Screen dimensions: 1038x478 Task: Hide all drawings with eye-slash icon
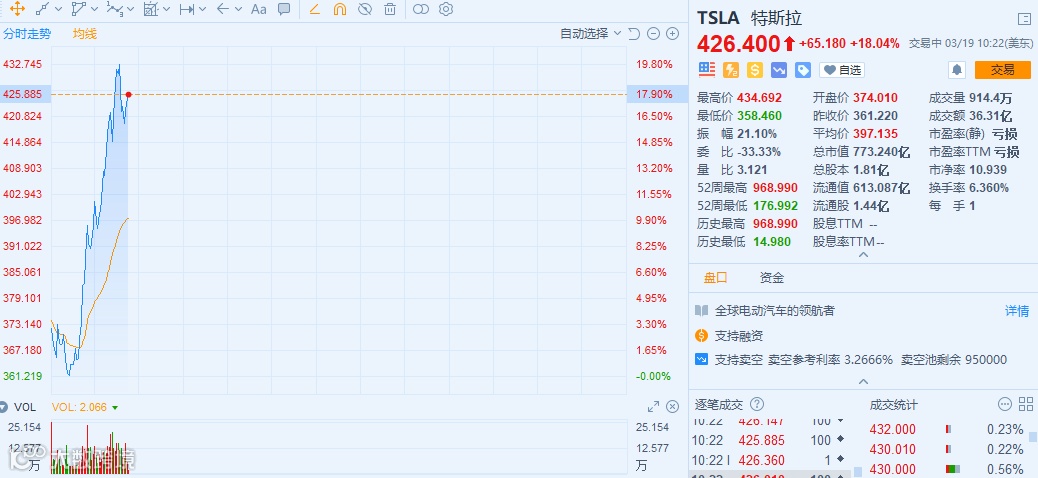point(365,9)
